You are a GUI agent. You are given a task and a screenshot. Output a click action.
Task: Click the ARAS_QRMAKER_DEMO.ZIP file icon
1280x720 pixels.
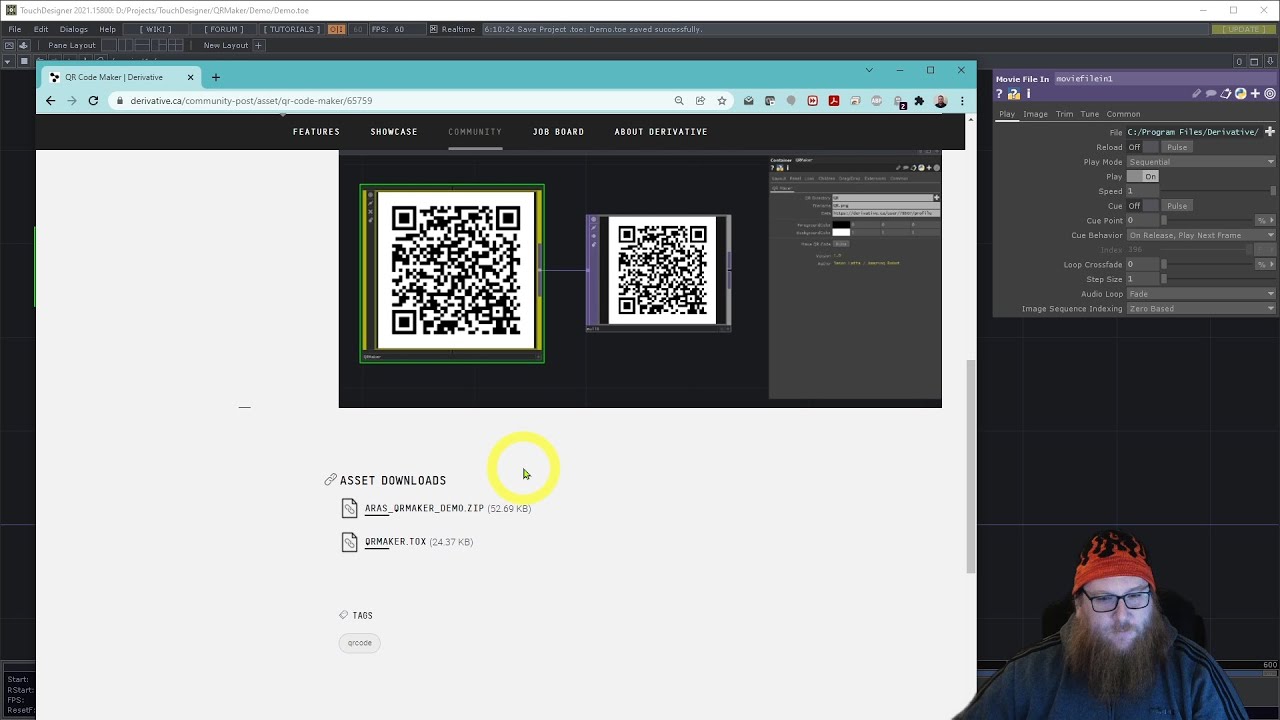pyautogui.click(x=349, y=508)
